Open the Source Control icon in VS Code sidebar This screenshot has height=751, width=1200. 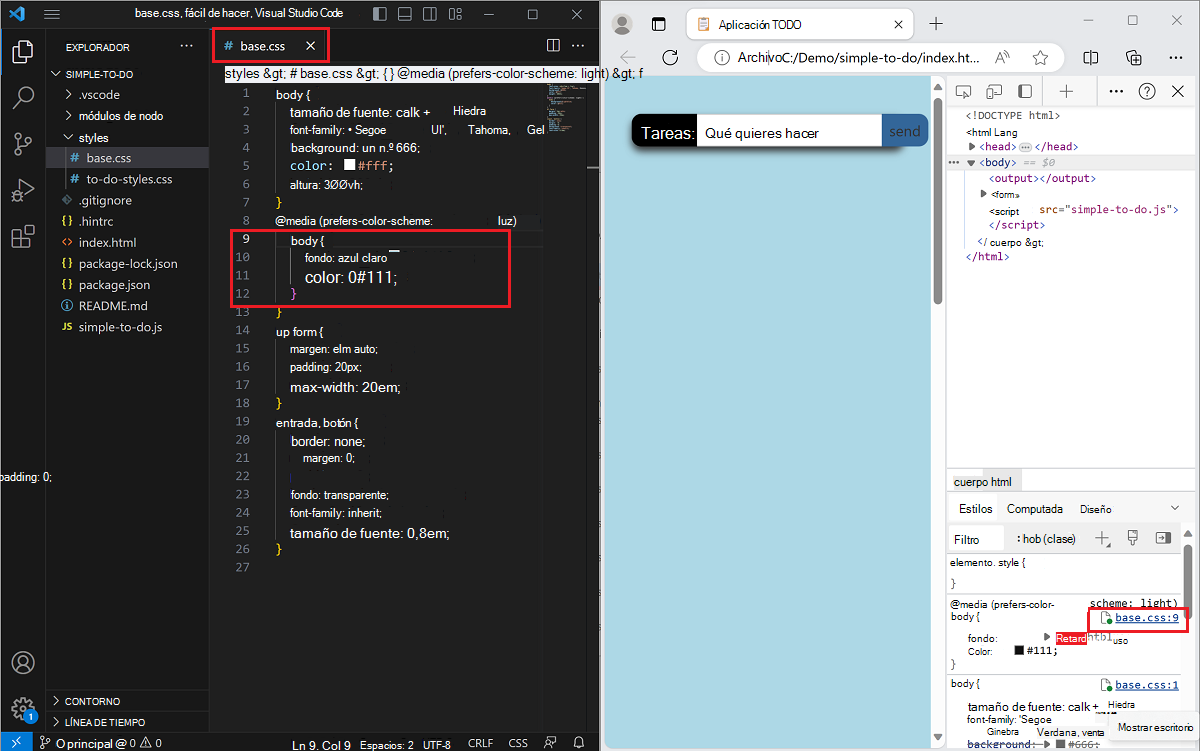coord(22,144)
